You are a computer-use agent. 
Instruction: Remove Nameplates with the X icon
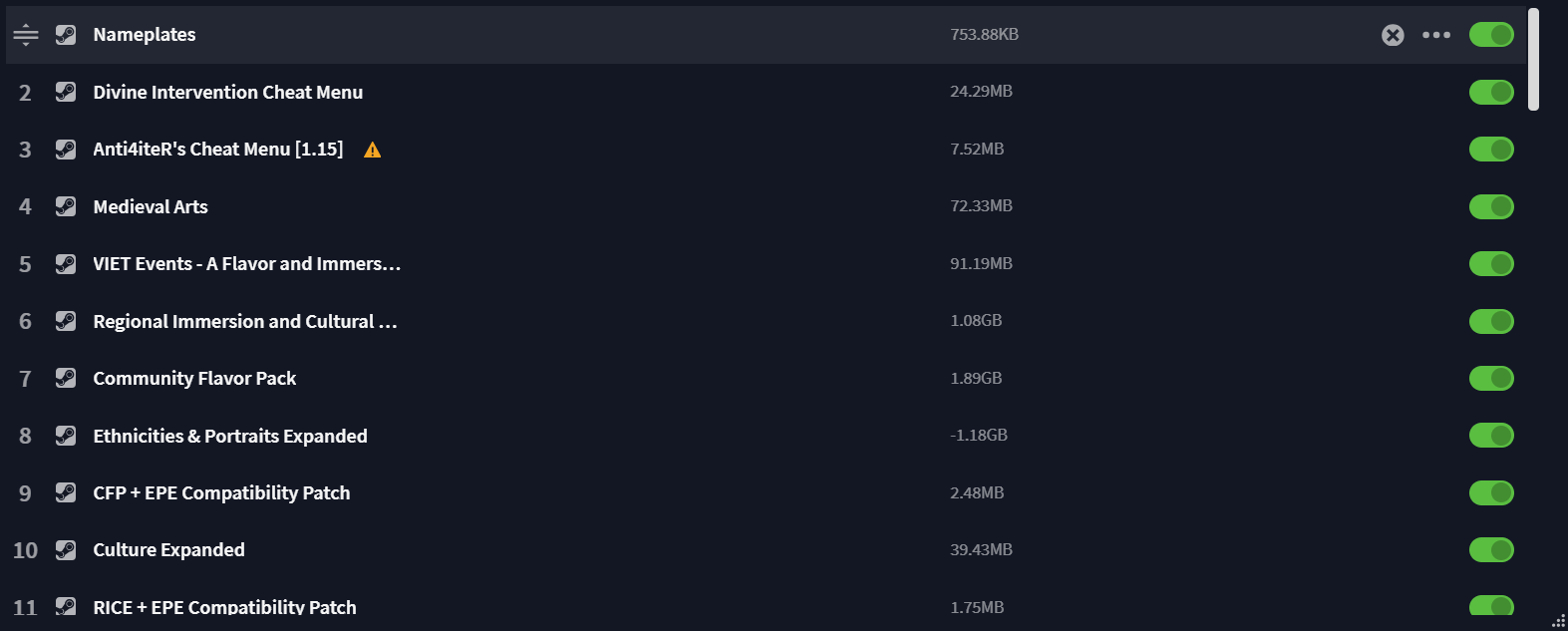point(1393,35)
